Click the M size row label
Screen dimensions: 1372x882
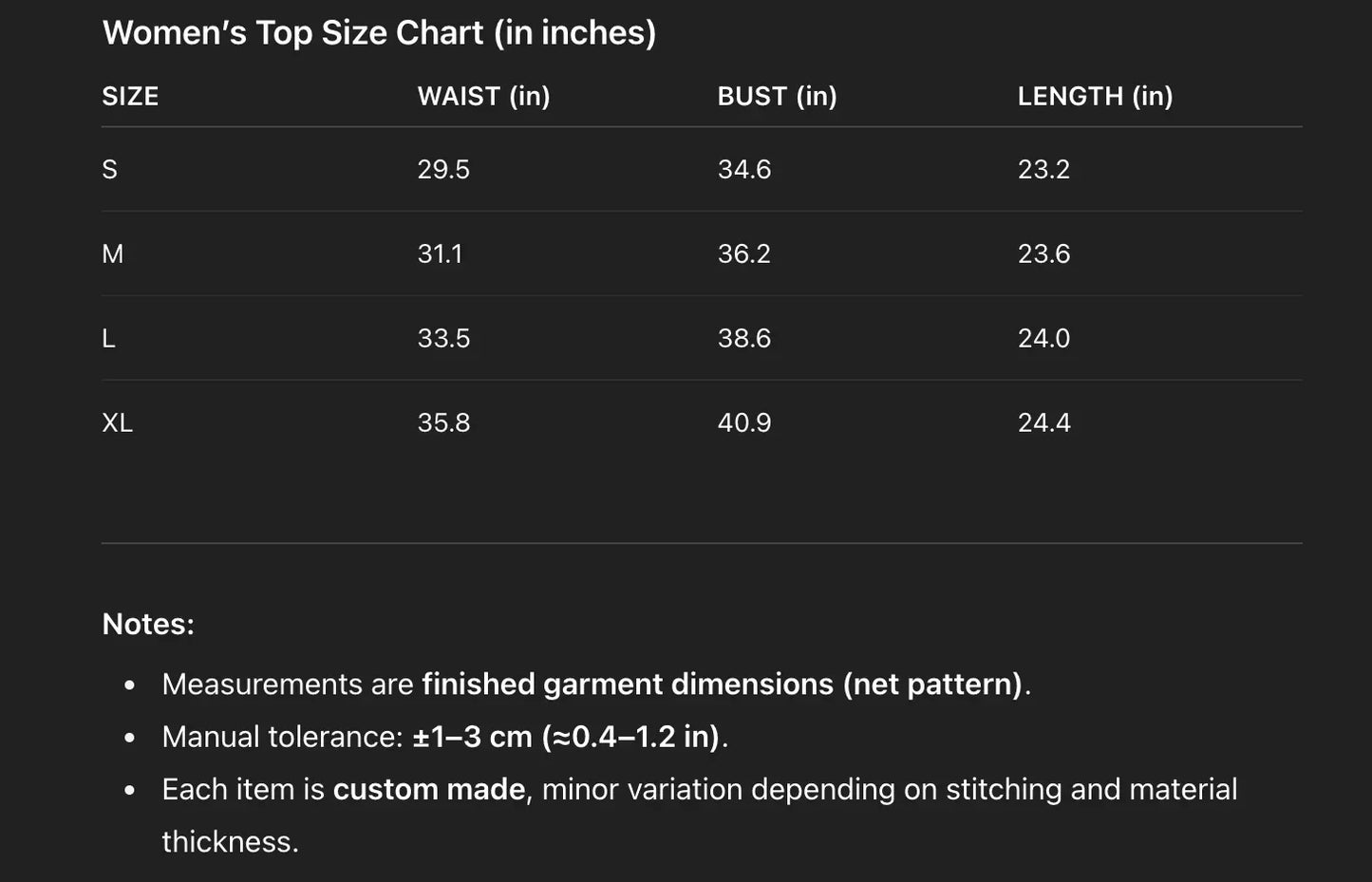click(113, 254)
